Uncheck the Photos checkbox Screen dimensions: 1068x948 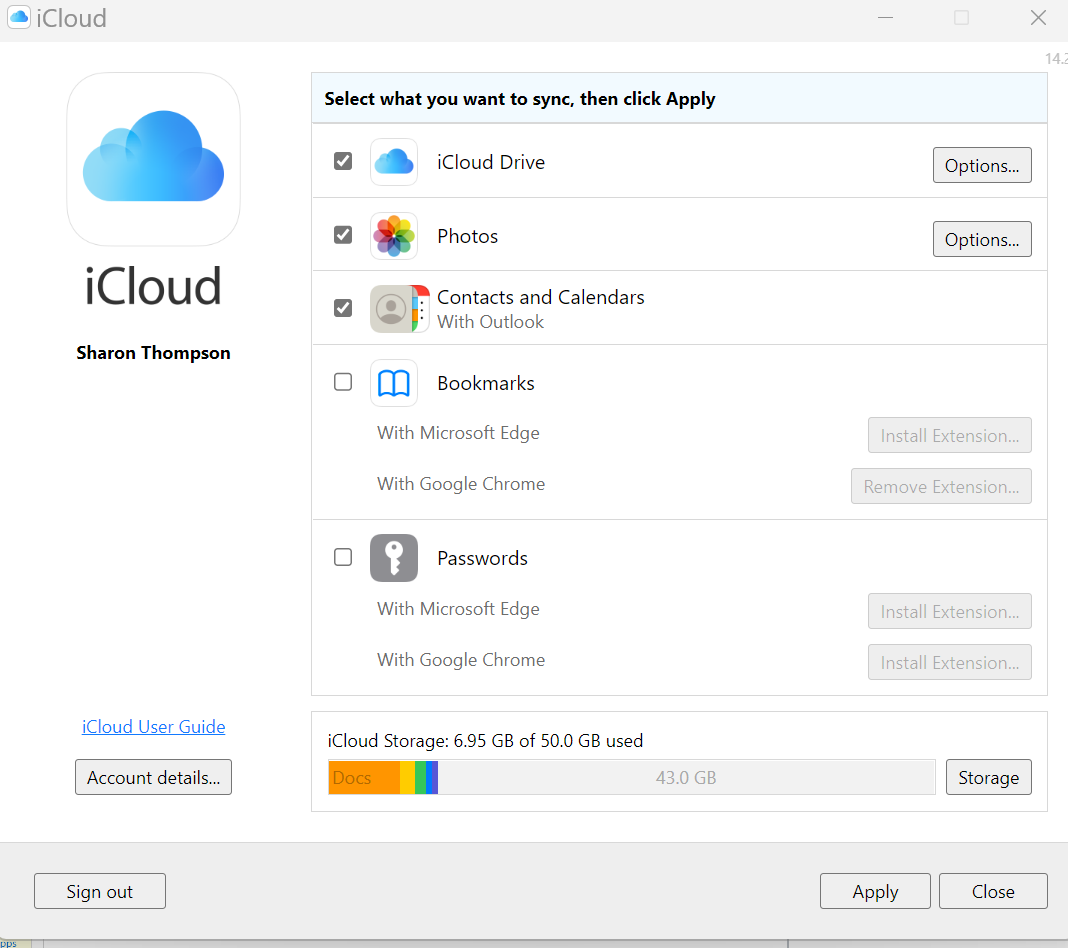pos(343,235)
